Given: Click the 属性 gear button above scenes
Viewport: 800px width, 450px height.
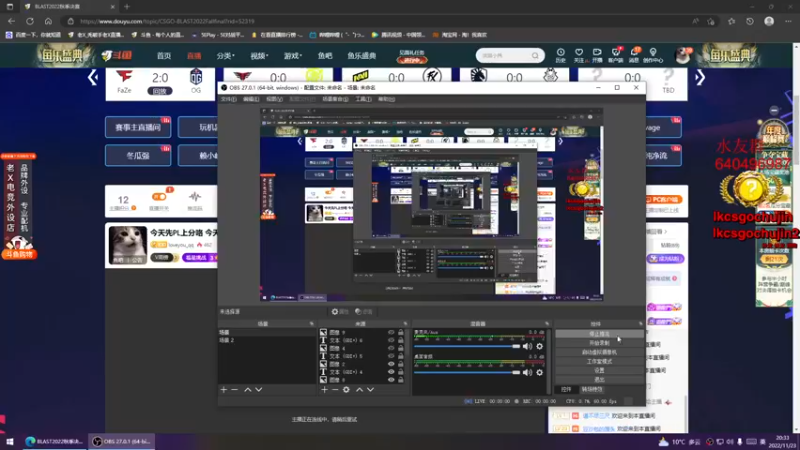Looking at the screenshot, I should (340, 312).
